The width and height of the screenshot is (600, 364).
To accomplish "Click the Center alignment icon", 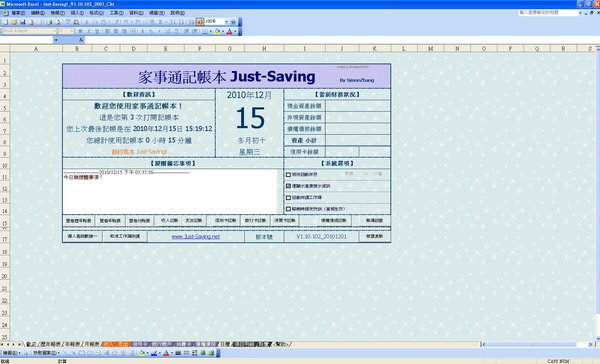I will click(116, 31).
